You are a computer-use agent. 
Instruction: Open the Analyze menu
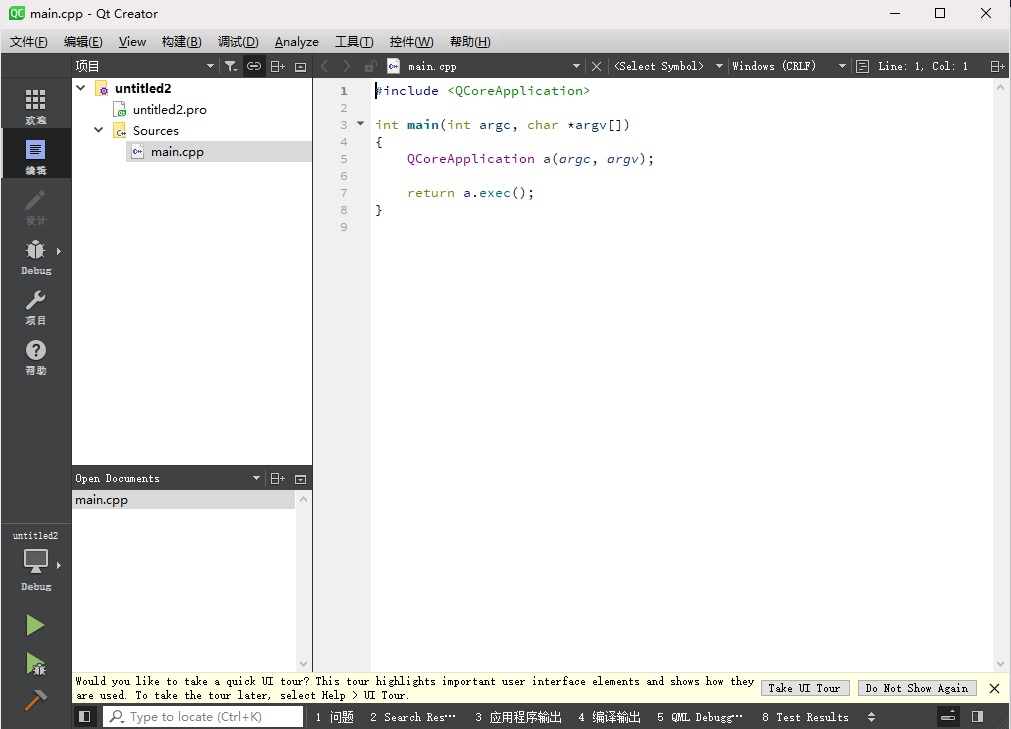tap(297, 42)
